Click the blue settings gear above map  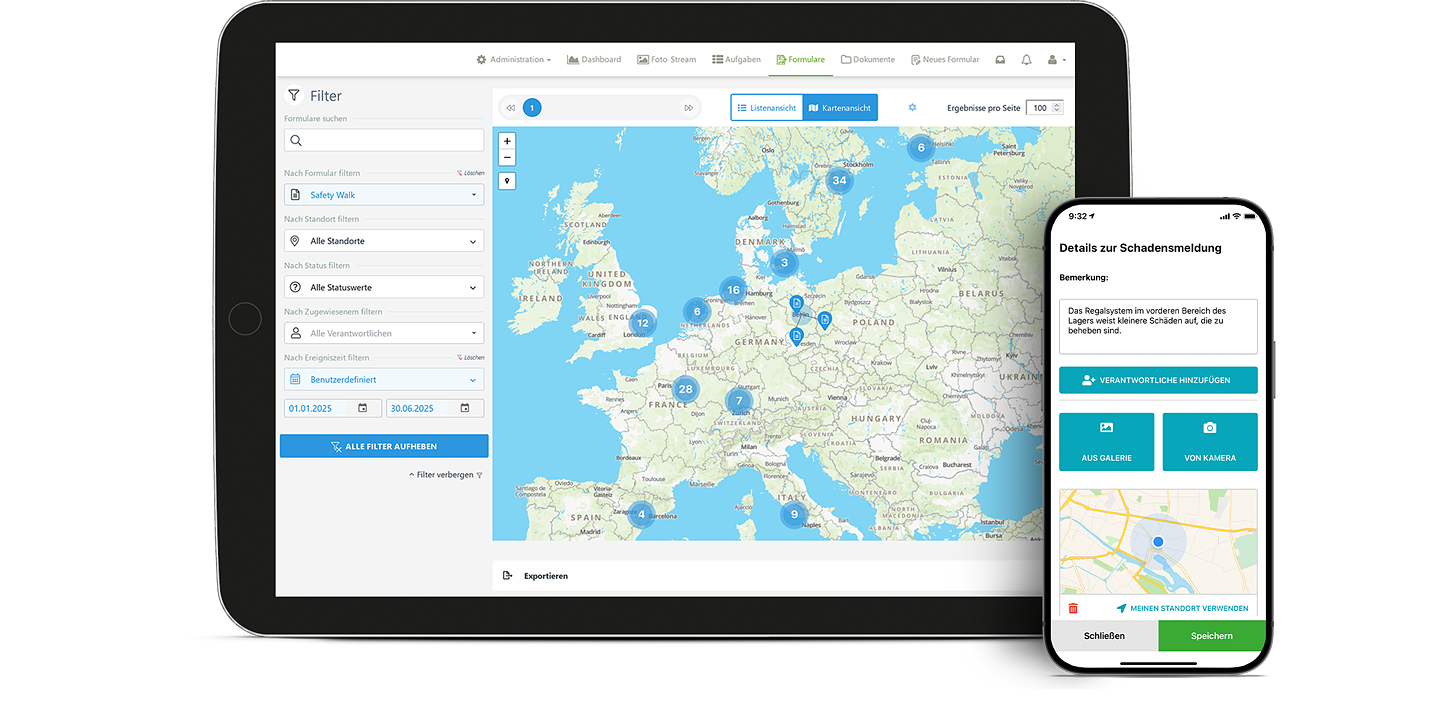(x=912, y=107)
